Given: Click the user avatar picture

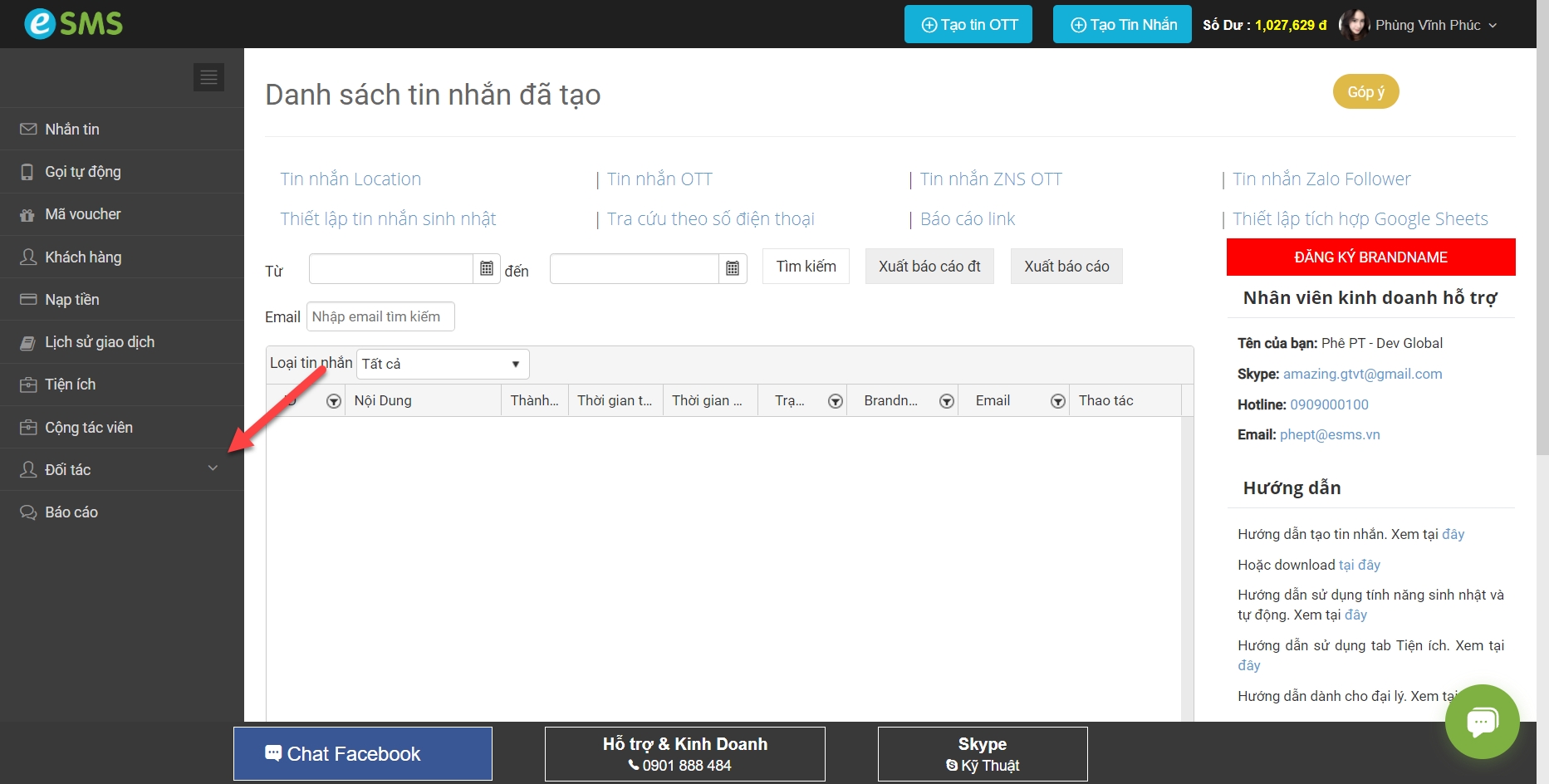Looking at the screenshot, I should (1354, 25).
